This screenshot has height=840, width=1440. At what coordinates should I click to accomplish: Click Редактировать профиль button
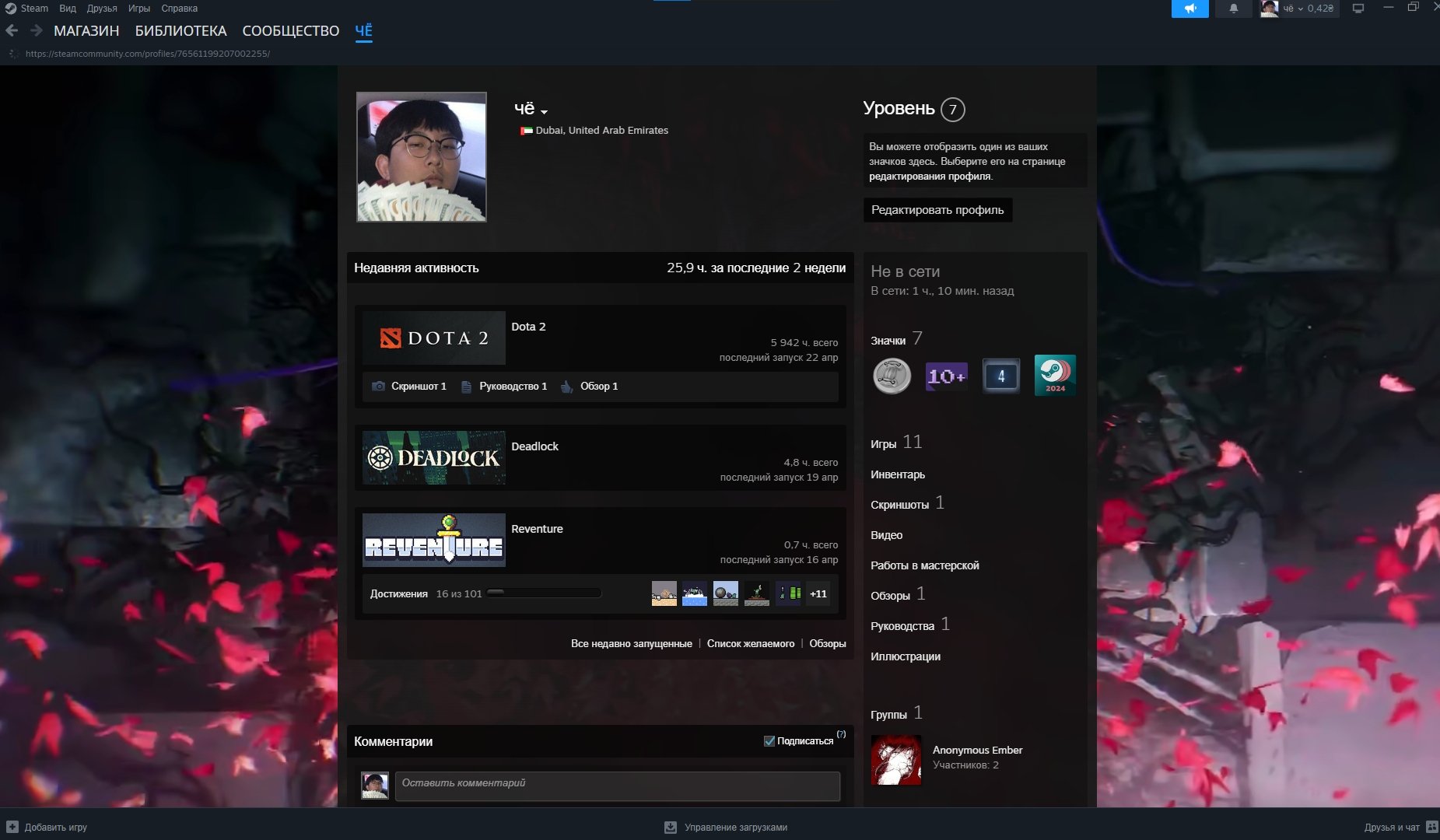pos(937,210)
